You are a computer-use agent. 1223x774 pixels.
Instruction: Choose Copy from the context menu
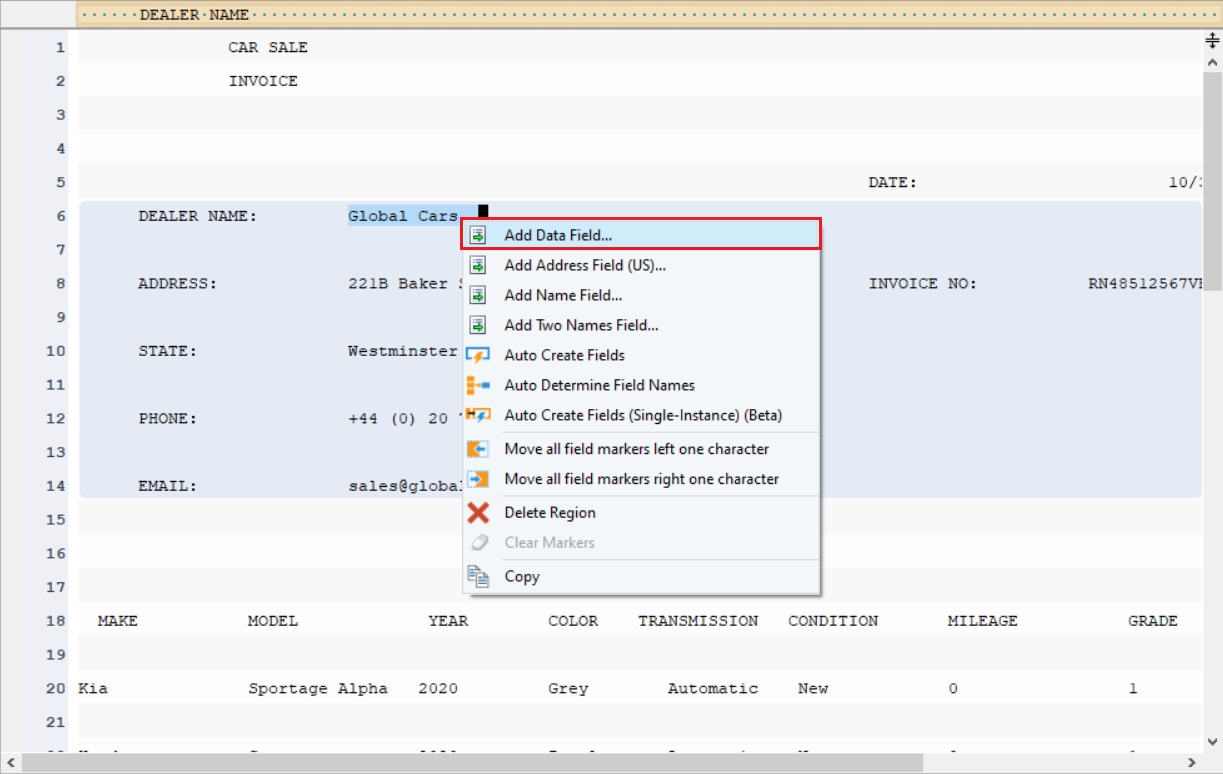[522, 576]
